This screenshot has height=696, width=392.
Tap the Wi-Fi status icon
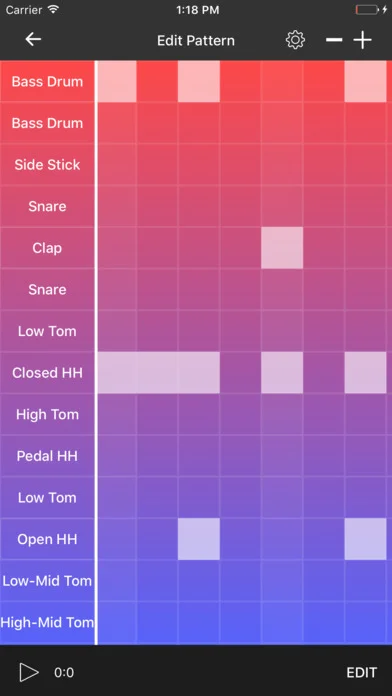tap(53, 9)
